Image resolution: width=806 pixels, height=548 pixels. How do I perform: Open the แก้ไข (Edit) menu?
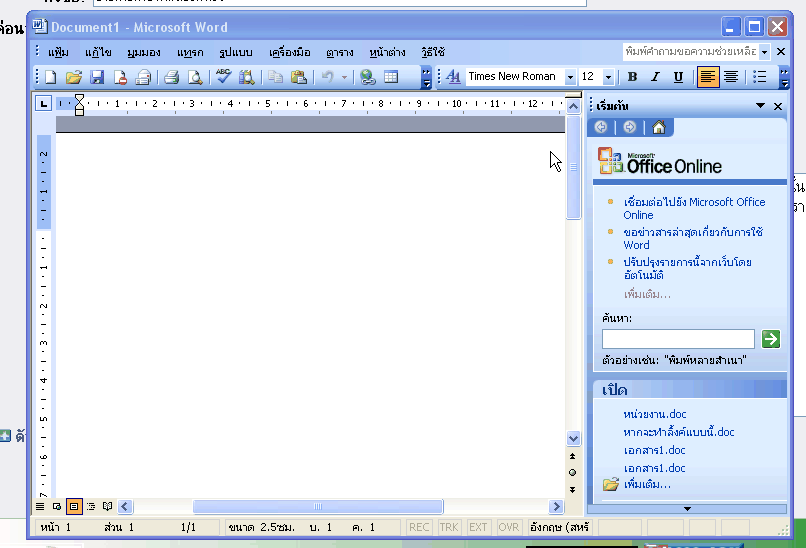[x=98, y=52]
